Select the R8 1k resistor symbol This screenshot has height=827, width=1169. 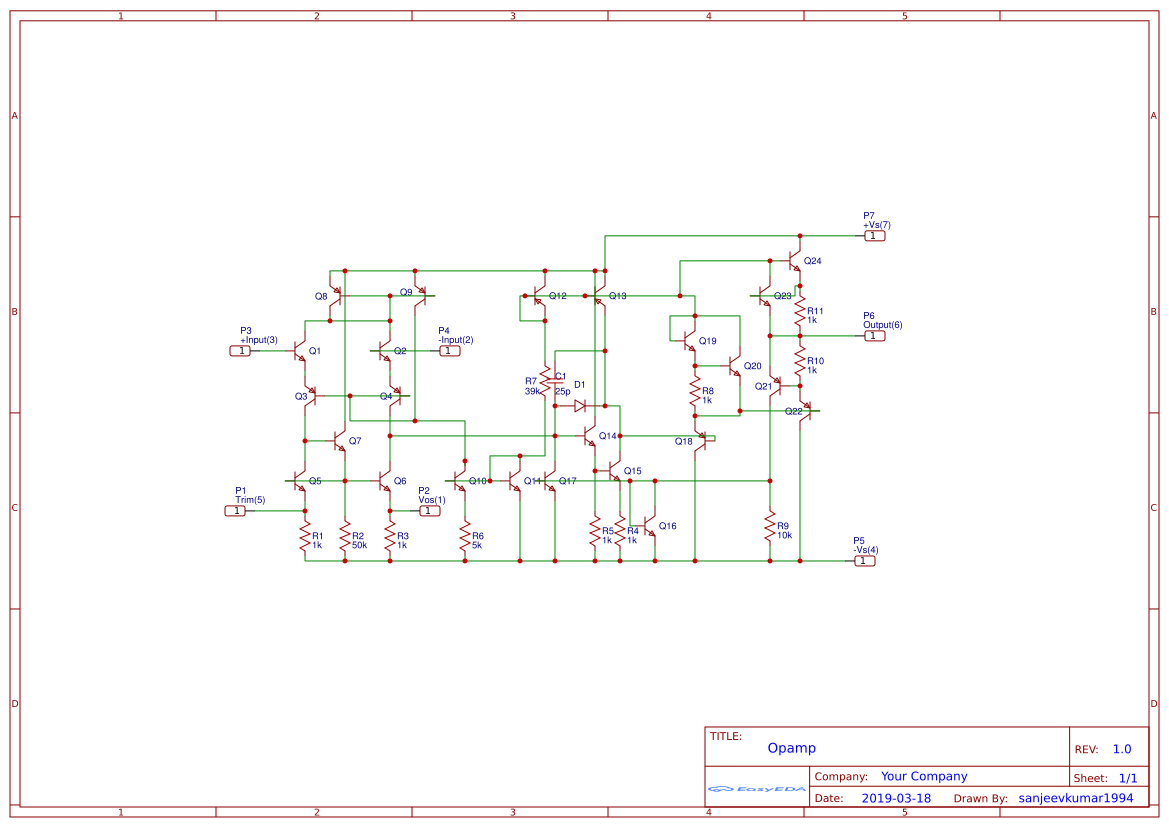click(x=695, y=392)
